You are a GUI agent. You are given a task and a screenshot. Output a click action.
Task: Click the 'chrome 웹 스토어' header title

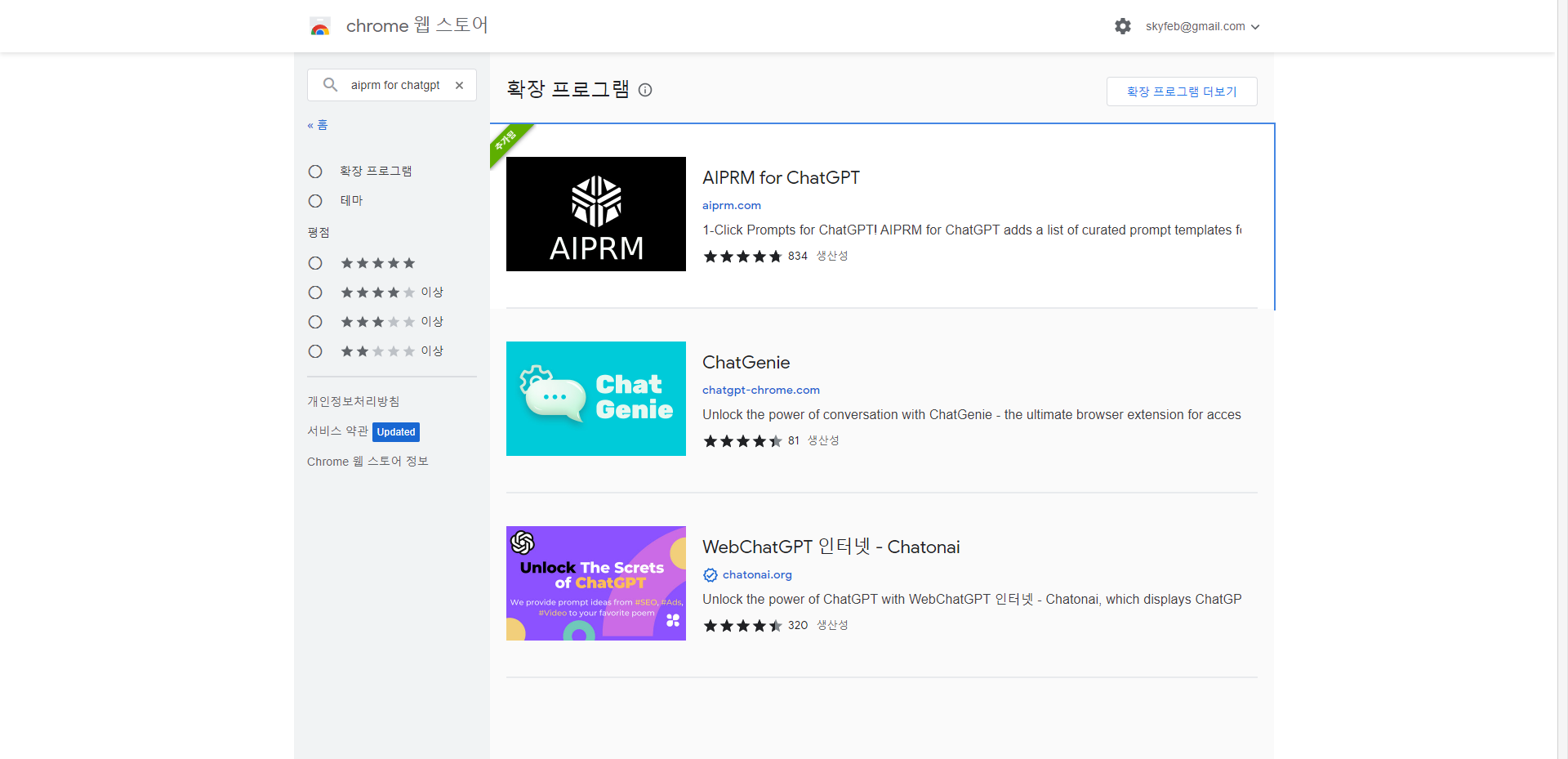pyautogui.click(x=416, y=25)
